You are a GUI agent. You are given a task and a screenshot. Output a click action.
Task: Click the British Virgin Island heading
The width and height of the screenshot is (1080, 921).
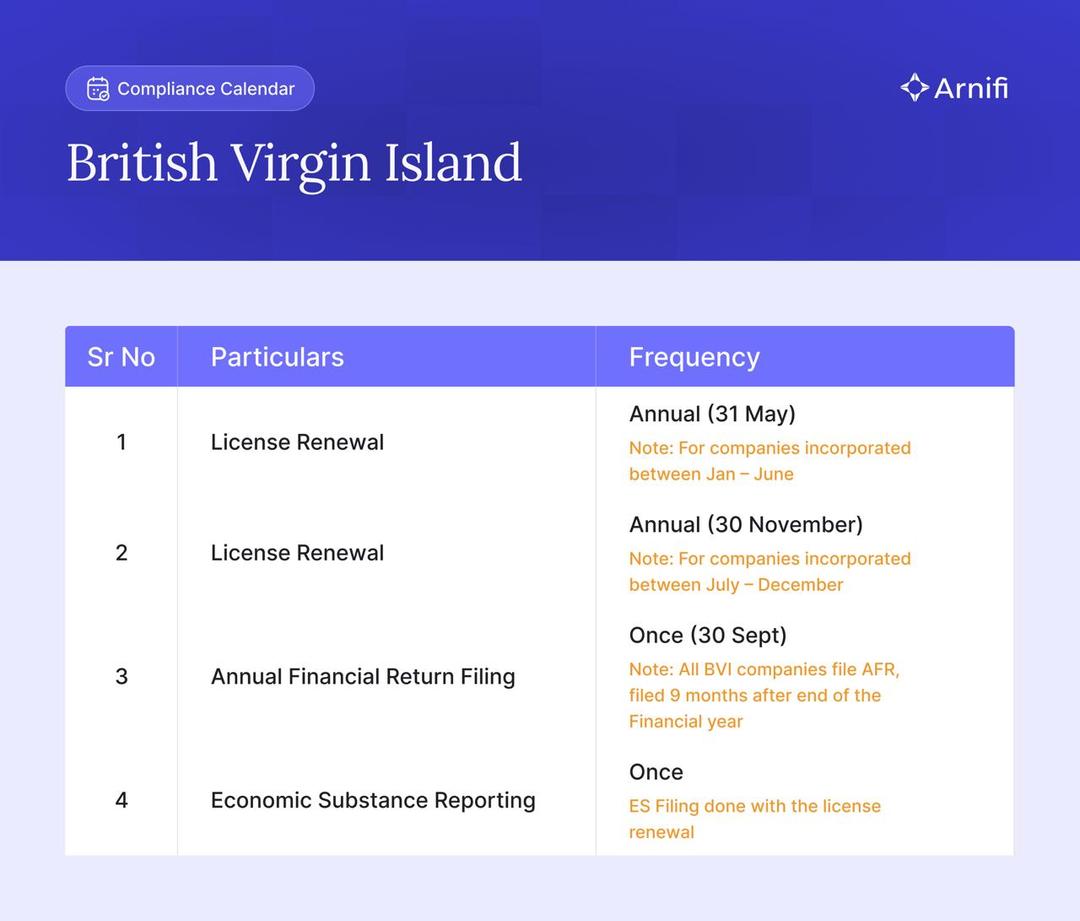pyautogui.click(x=294, y=162)
